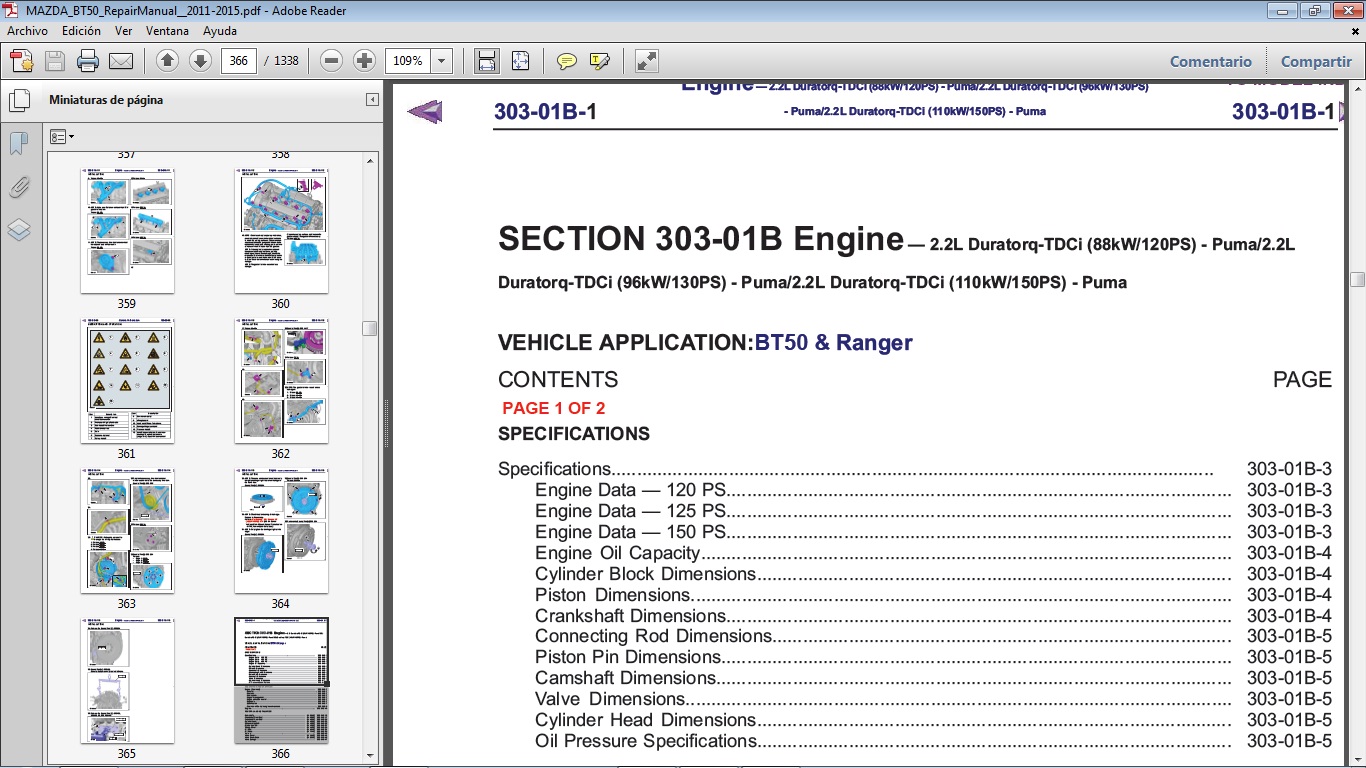The image size is (1366, 768).
Task: Select page 363 thumbnail
Action: 127,530
